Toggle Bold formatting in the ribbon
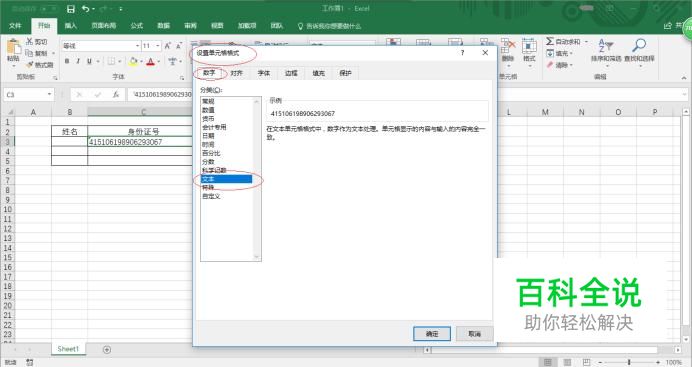The width and height of the screenshot is (692, 367). (x=67, y=61)
